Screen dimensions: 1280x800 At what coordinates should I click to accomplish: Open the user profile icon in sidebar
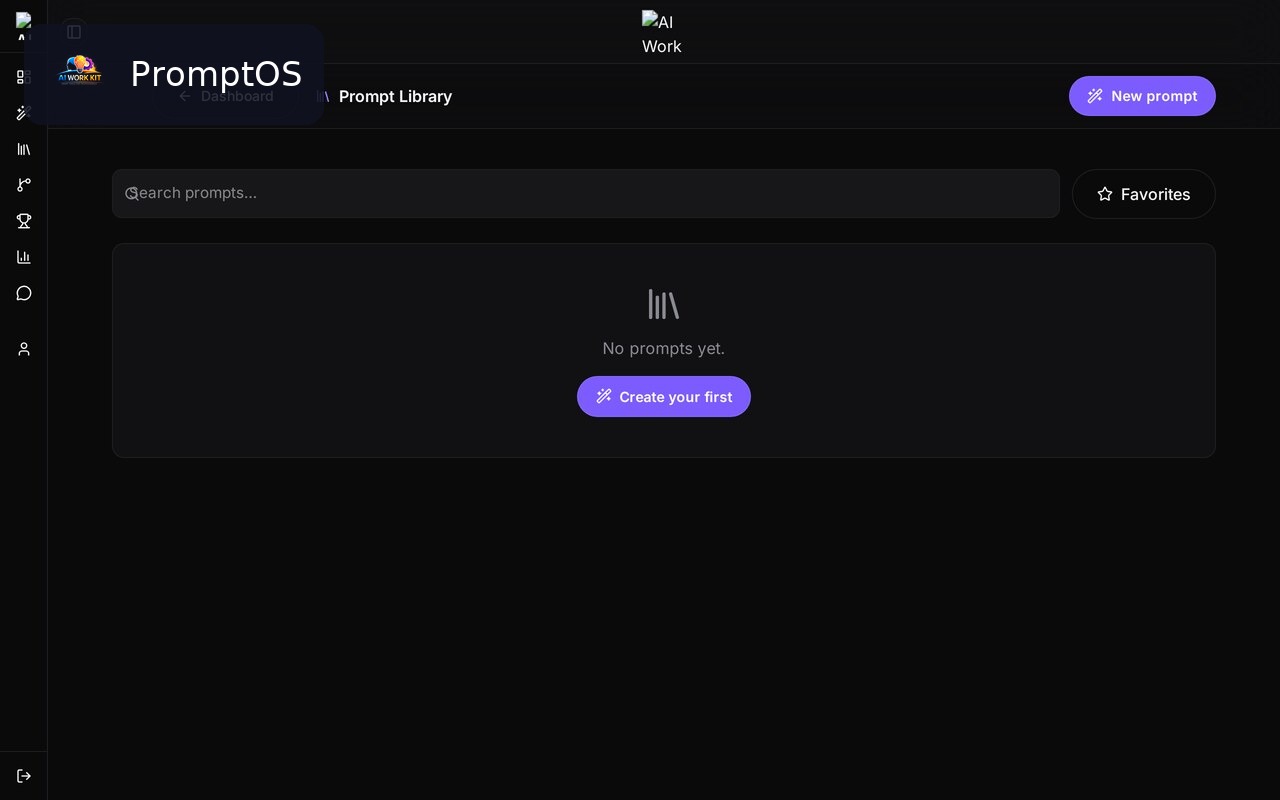[23, 349]
